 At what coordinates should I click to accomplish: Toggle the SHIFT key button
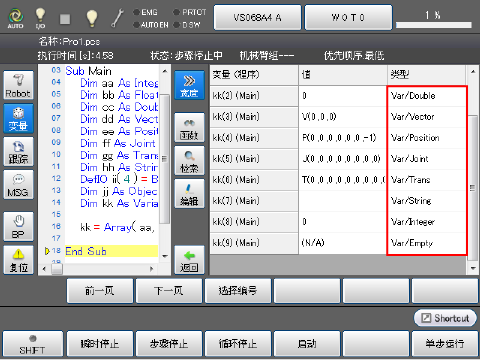32,344
